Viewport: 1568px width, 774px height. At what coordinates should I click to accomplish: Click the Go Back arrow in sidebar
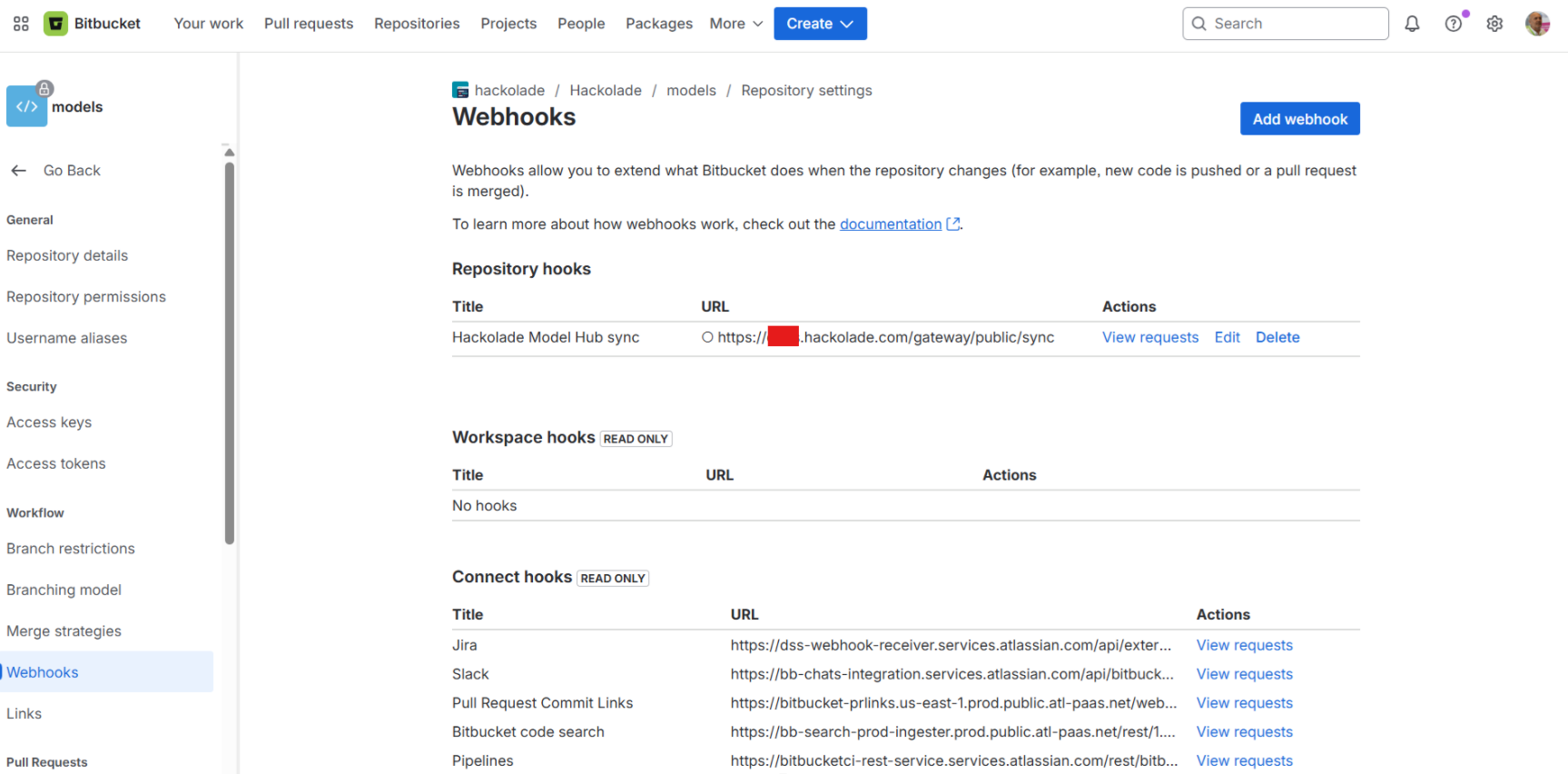pos(18,170)
